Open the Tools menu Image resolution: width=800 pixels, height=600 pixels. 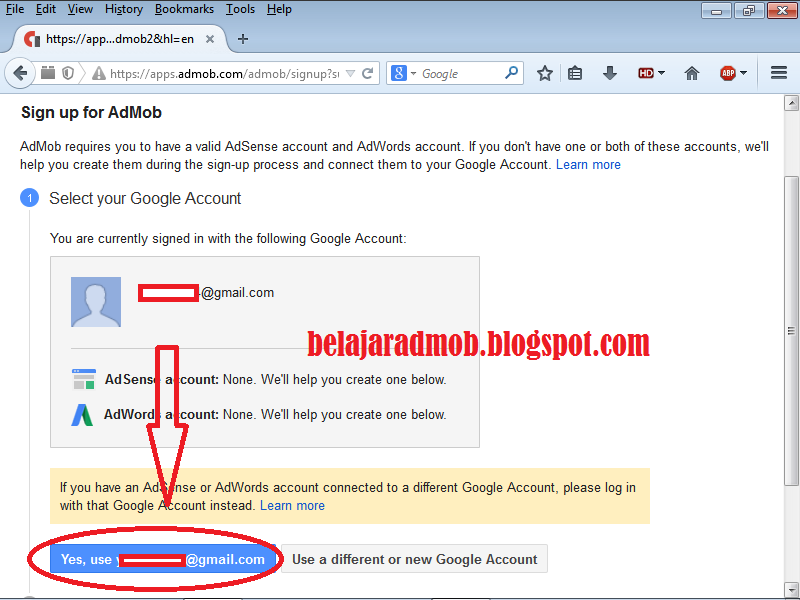click(240, 9)
